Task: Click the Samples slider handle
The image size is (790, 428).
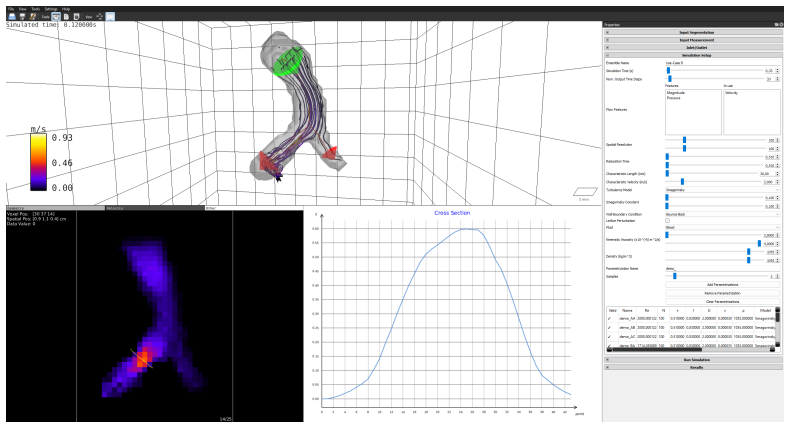Action: (675, 276)
